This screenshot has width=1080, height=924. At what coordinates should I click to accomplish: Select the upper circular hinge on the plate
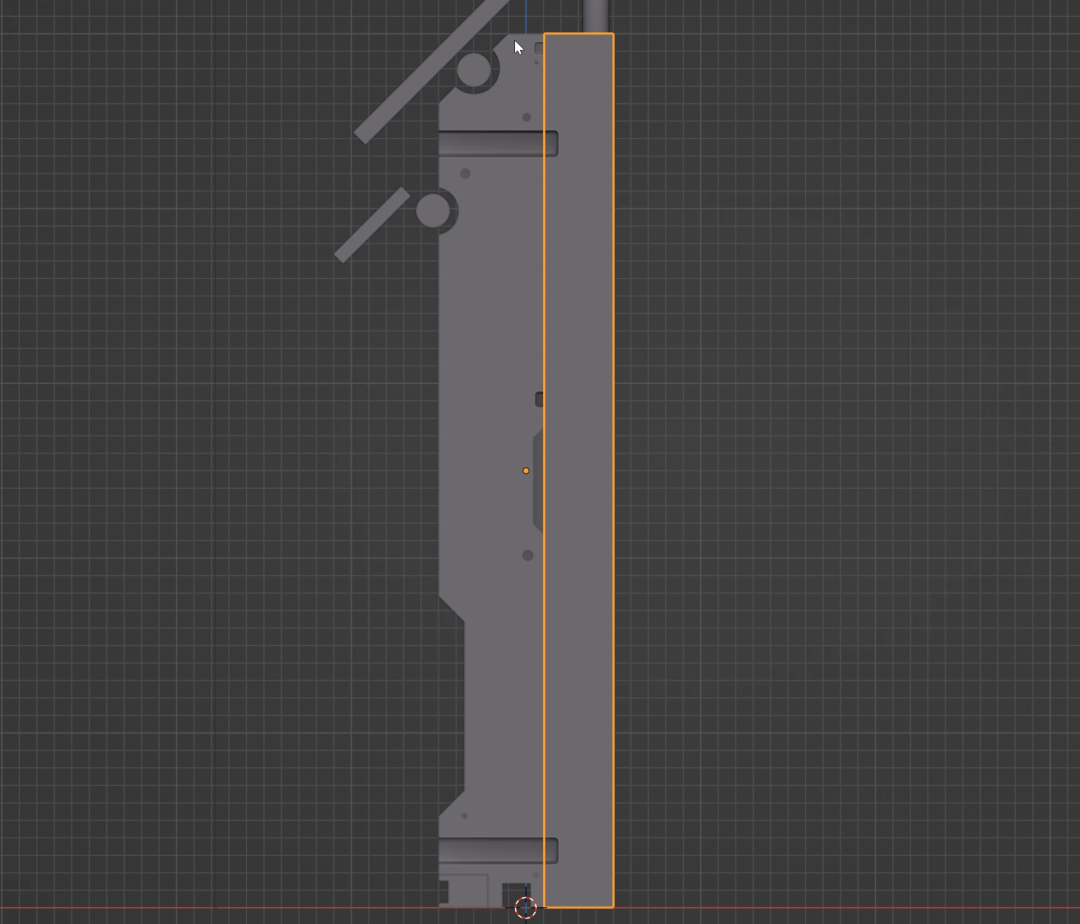pyautogui.click(x=474, y=70)
